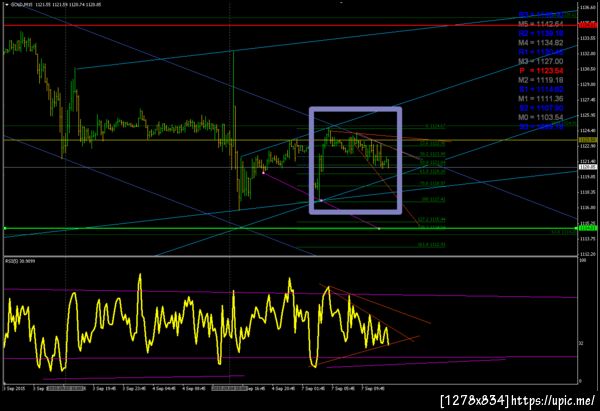
Task: Select the M5 = 1142.64 pivot label
Action: (x=540, y=24)
